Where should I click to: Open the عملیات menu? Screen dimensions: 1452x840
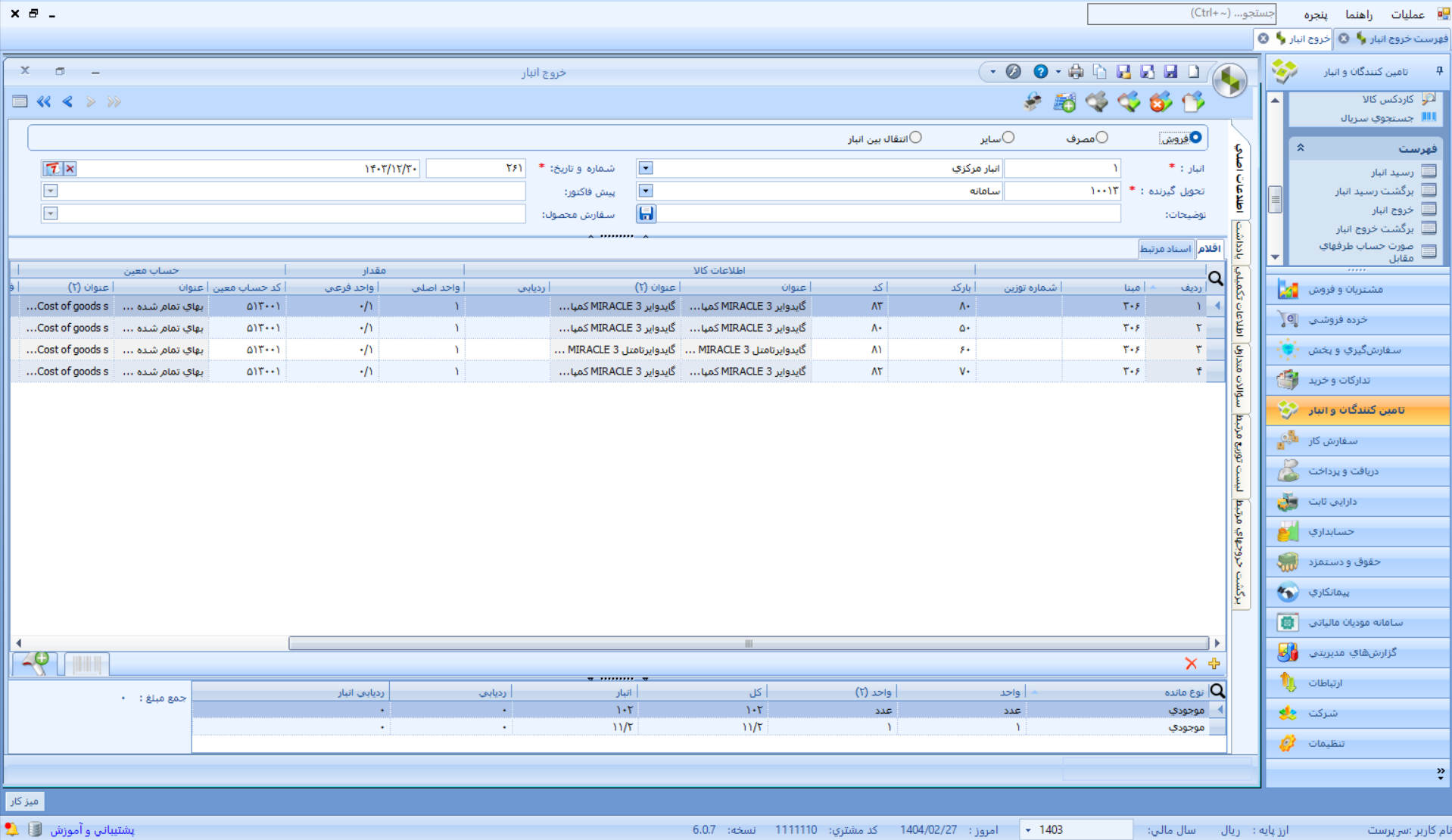click(x=1407, y=14)
